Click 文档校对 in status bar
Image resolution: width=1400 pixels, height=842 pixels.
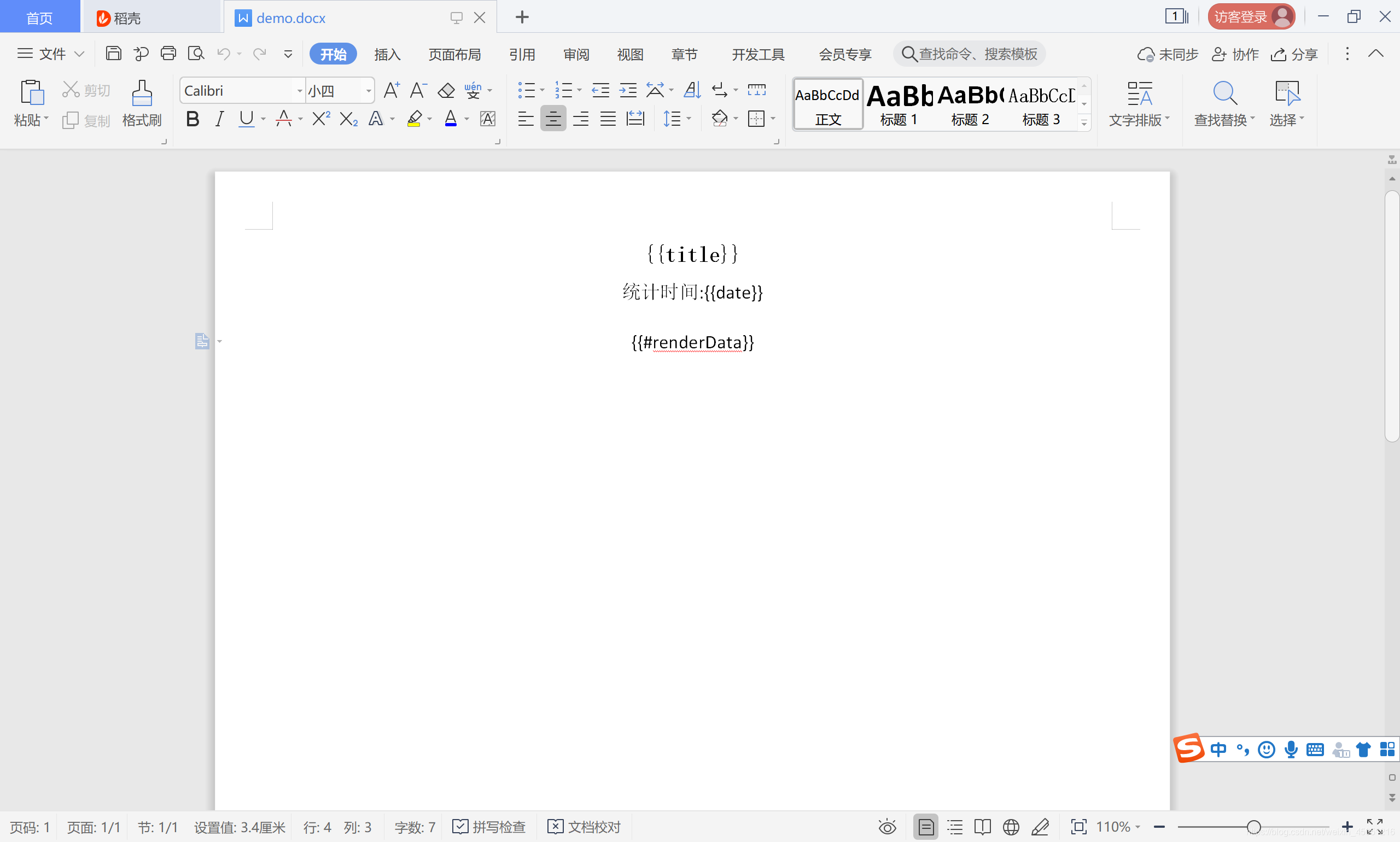pyautogui.click(x=585, y=827)
